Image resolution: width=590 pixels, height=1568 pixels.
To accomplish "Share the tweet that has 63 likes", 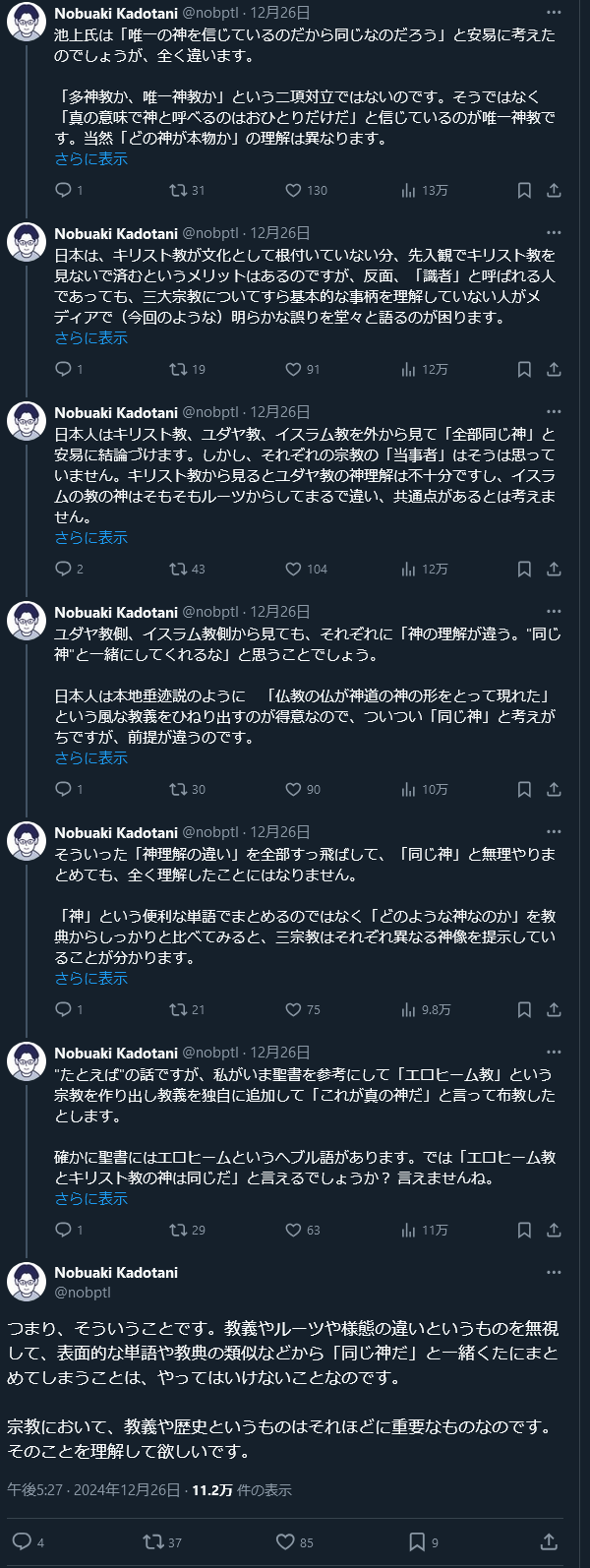I will coord(554,1230).
